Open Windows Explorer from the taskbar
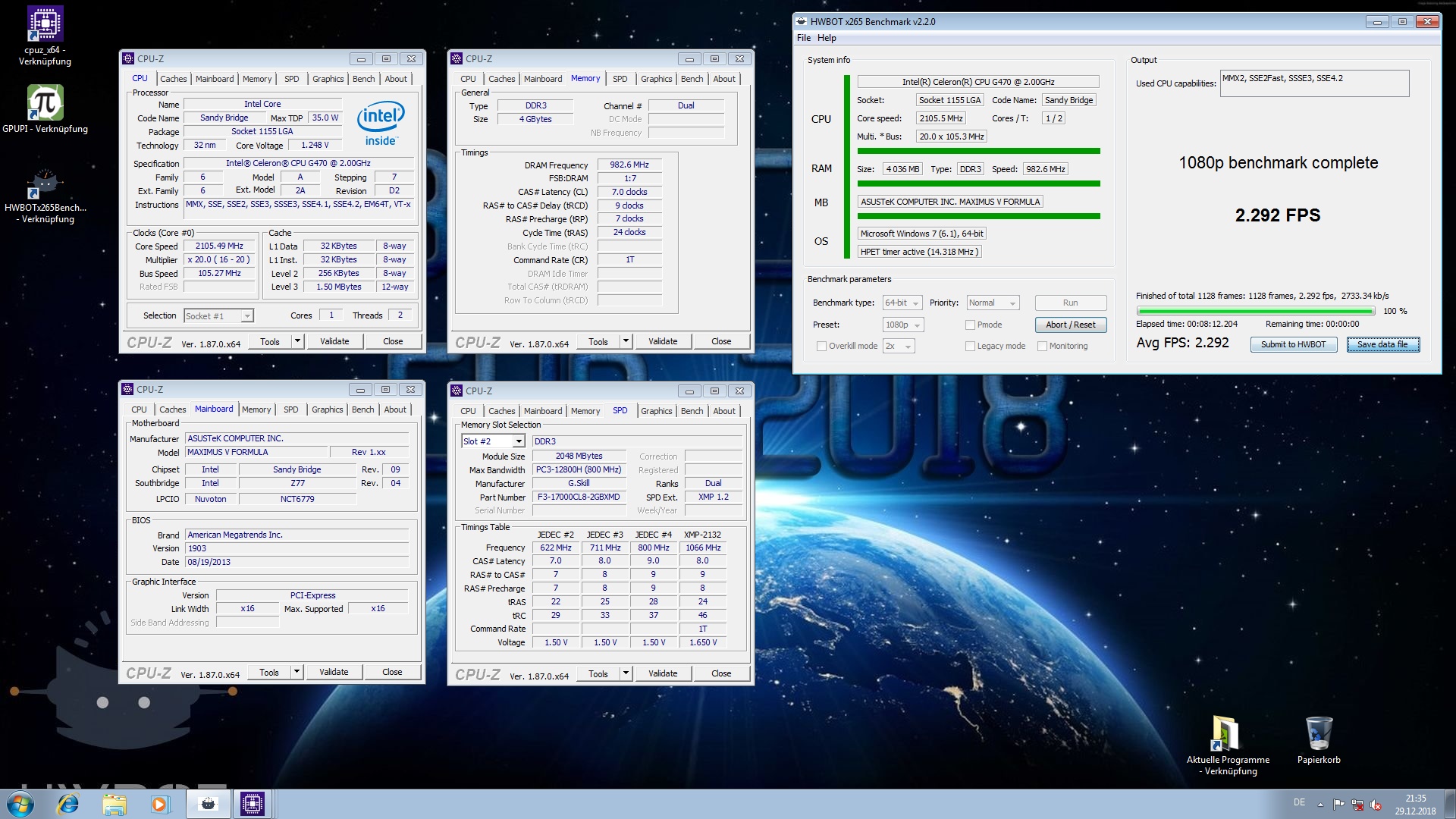Viewport: 1456px width, 819px height. pos(114,804)
